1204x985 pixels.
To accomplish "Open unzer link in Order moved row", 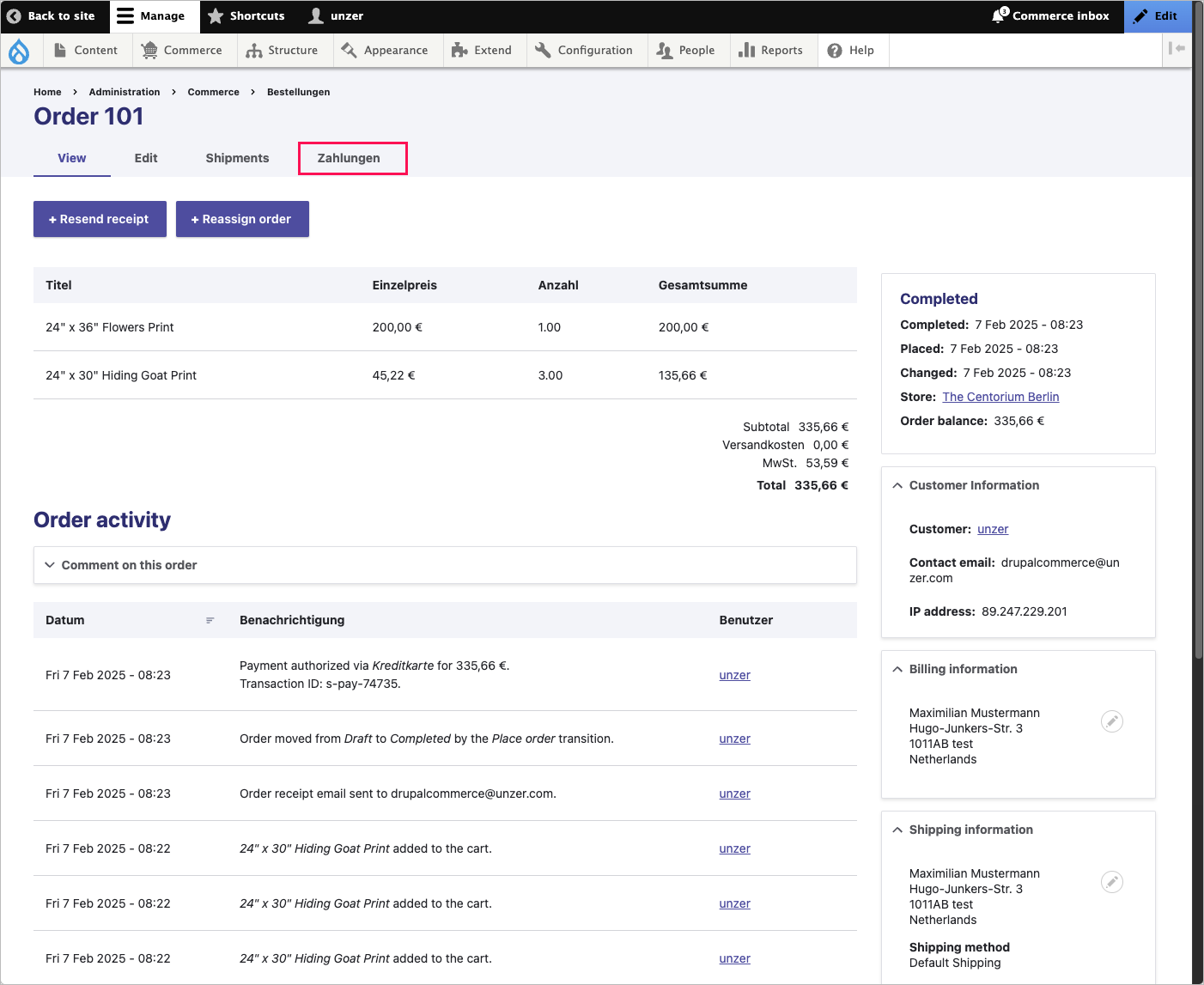I will [734, 739].
